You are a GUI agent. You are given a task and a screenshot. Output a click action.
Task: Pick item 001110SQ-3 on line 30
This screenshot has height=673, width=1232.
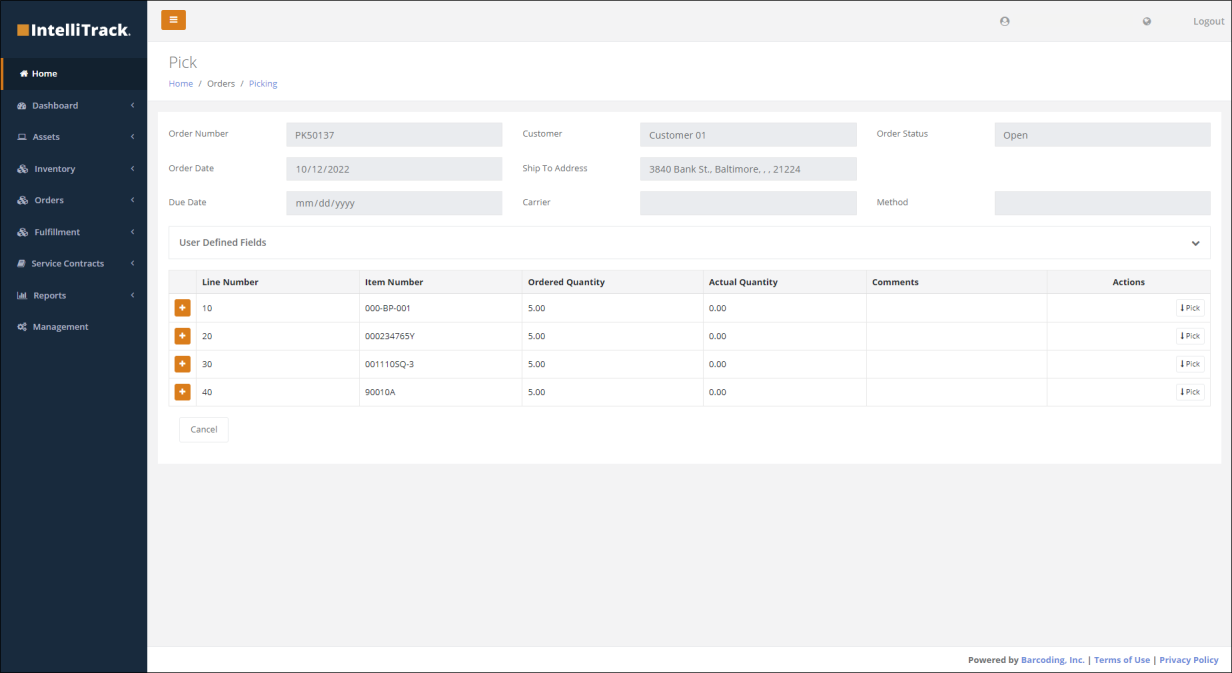point(1190,364)
